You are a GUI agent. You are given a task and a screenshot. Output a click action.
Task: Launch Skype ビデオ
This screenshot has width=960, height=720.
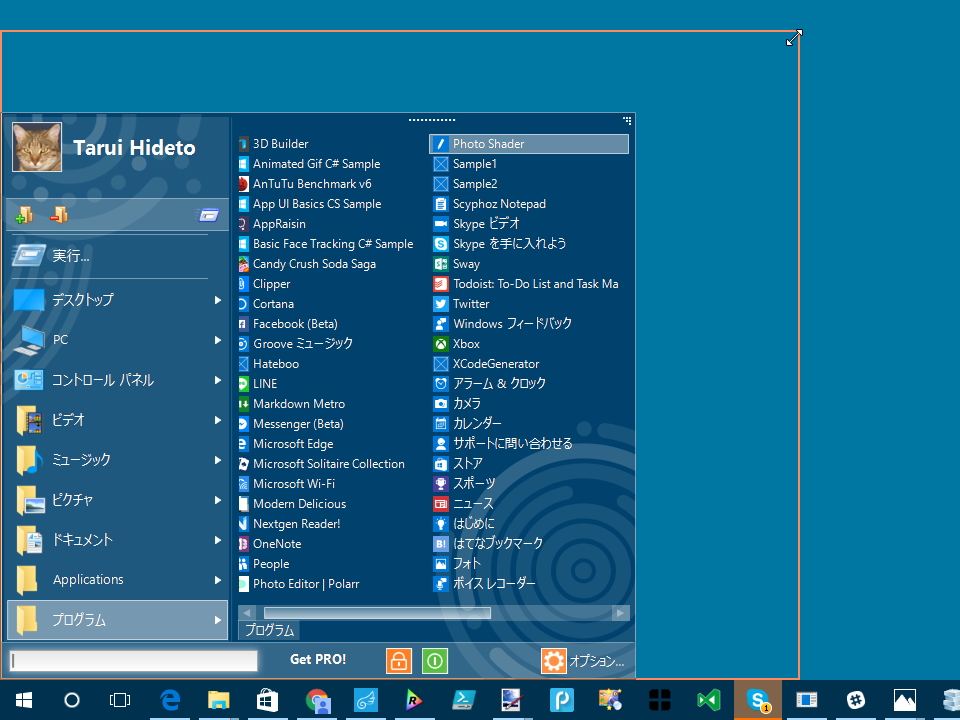(477, 224)
